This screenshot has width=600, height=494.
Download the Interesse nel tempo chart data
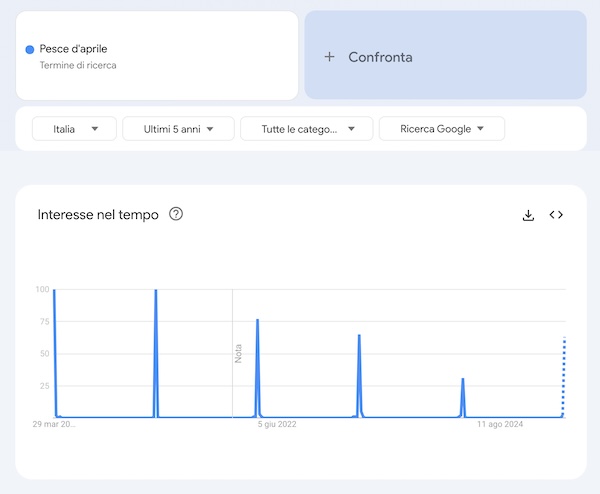(x=528, y=215)
